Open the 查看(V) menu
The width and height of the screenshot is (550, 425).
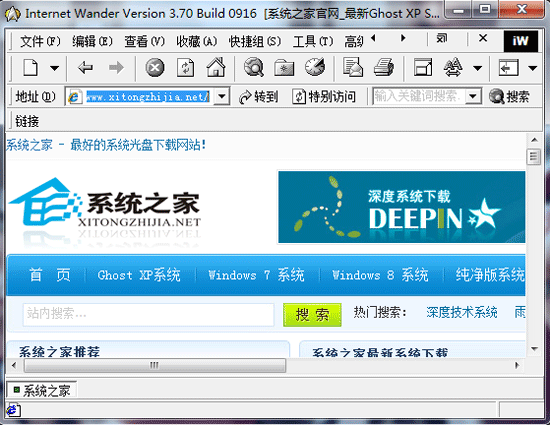(144, 42)
